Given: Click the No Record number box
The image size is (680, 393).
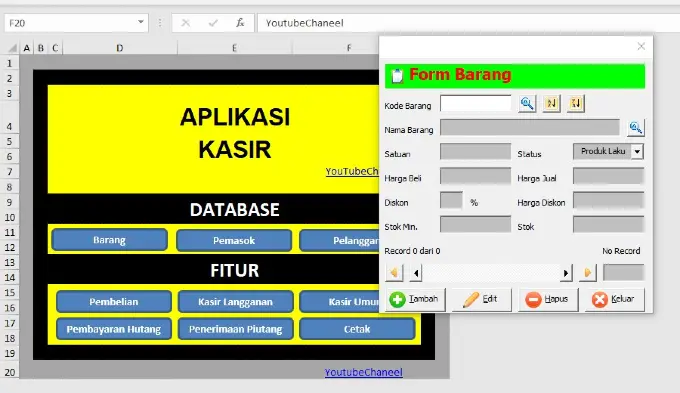Looking at the screenshot, I should click(x=624, y=273).
